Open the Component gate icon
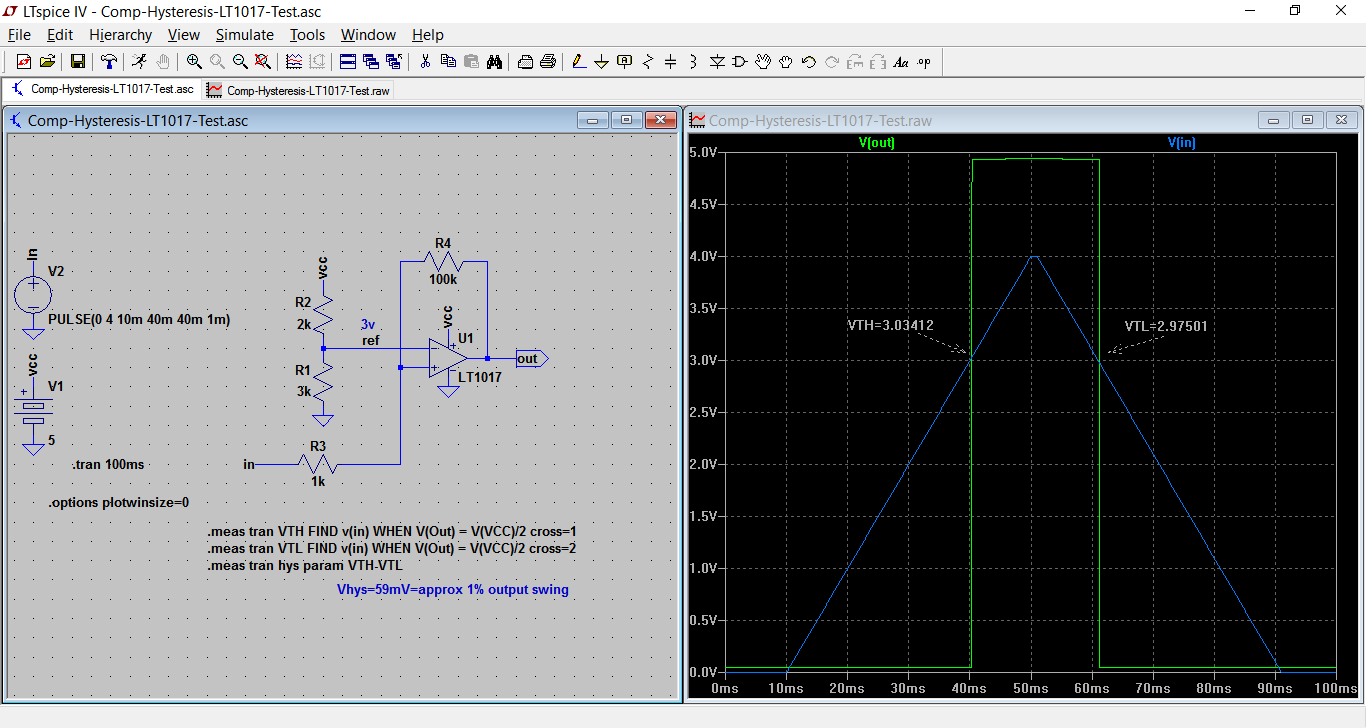The image size is (1366, 728). 740,62
